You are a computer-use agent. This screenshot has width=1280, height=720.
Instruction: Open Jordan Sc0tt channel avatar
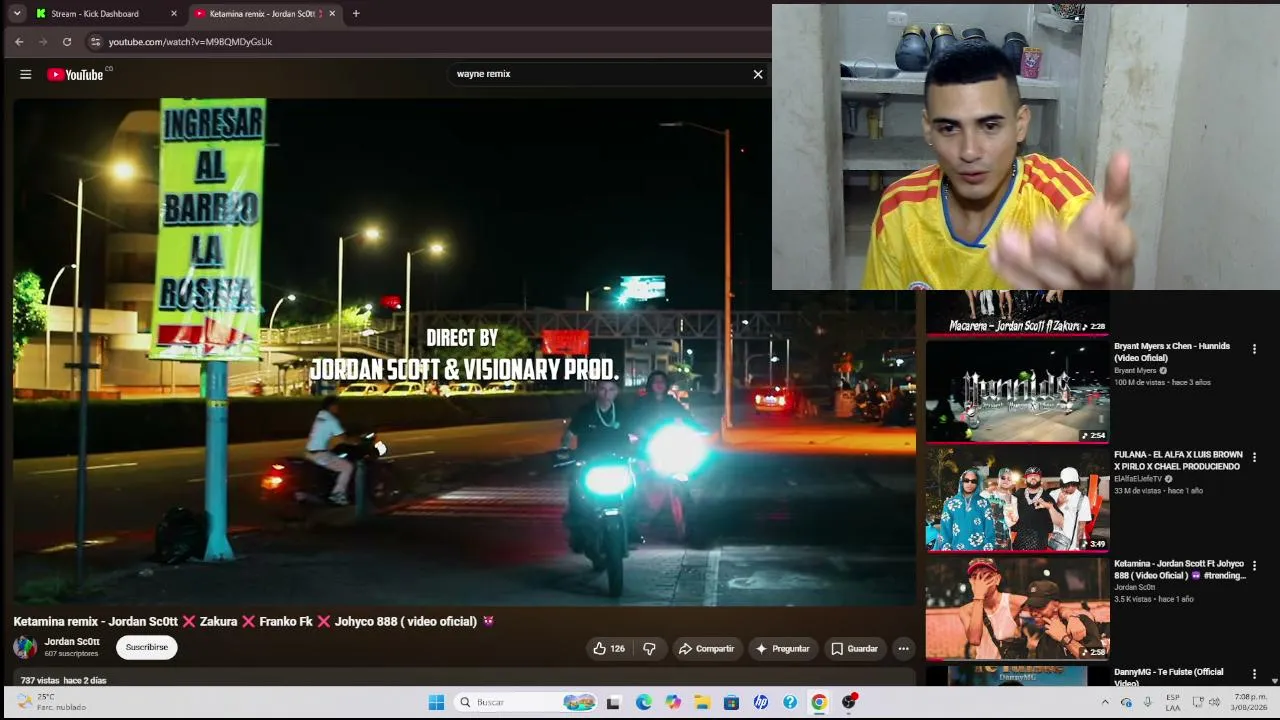[25, 647]
